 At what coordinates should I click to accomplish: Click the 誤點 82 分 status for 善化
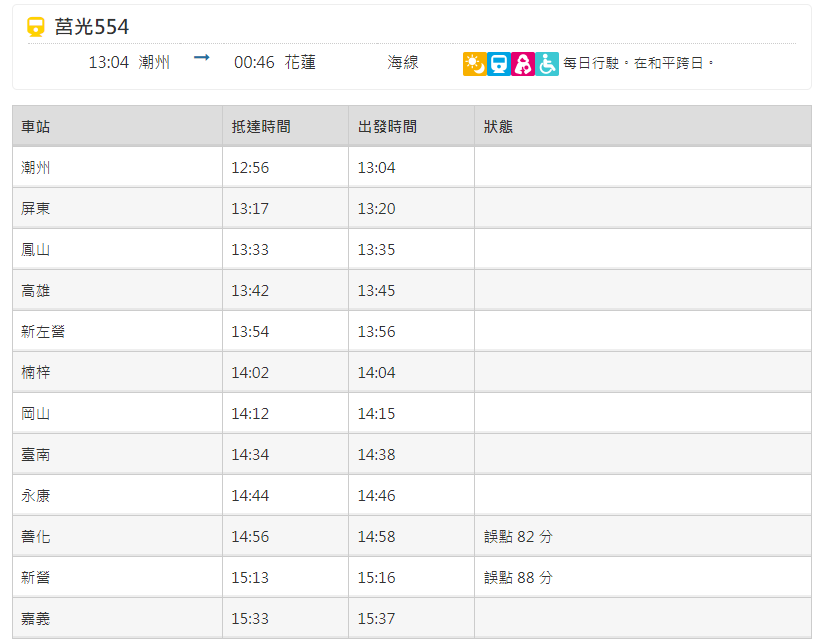518,537
